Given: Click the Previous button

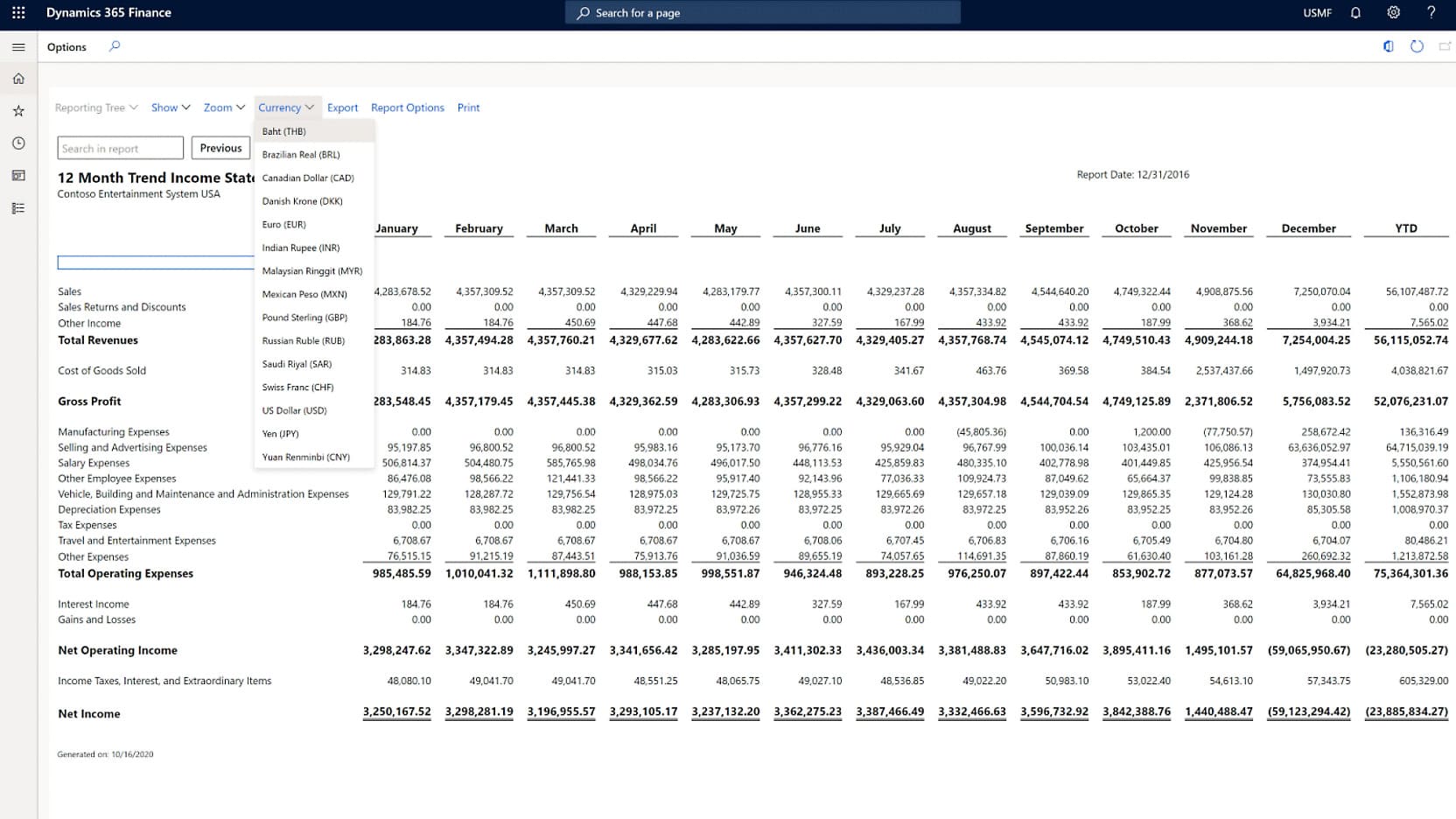Looking at the screenshot, I should coord(220,147).
